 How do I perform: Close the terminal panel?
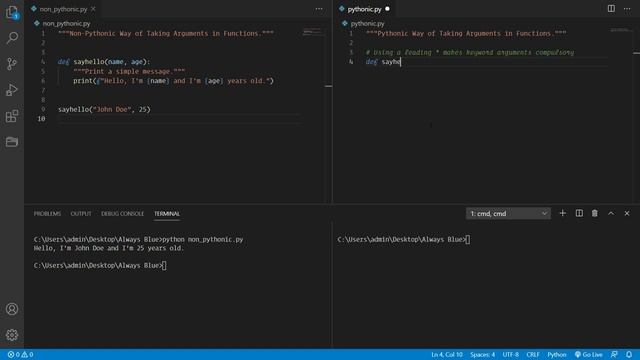click(627, 213)
